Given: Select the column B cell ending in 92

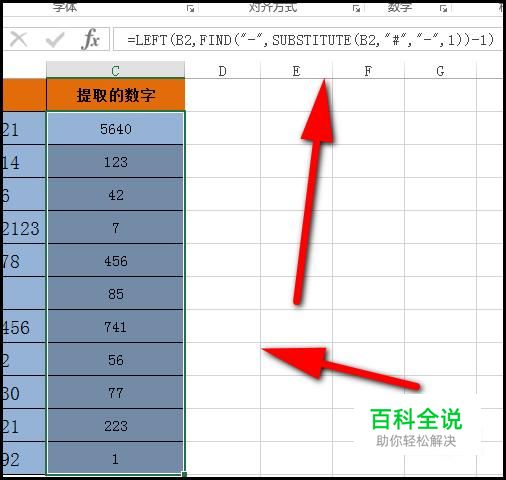Looking at the screenshot, I should point(24,458).
